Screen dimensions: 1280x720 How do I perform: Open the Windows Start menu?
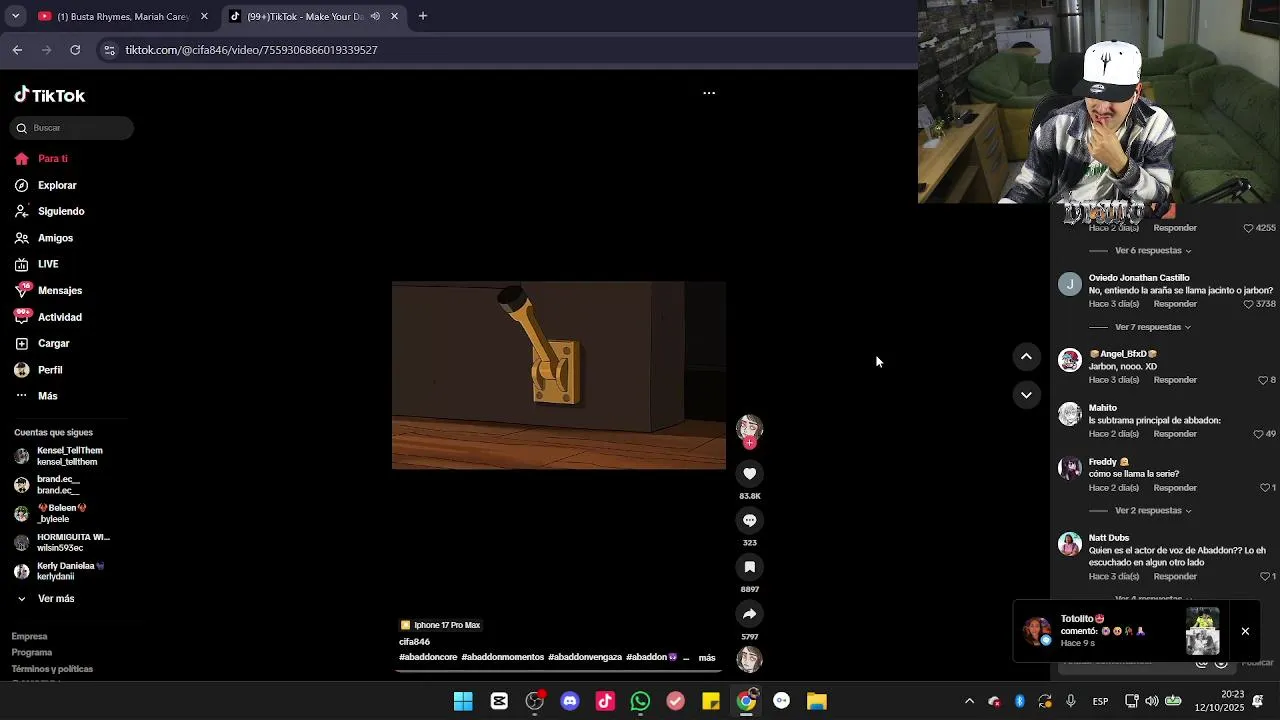463,701
